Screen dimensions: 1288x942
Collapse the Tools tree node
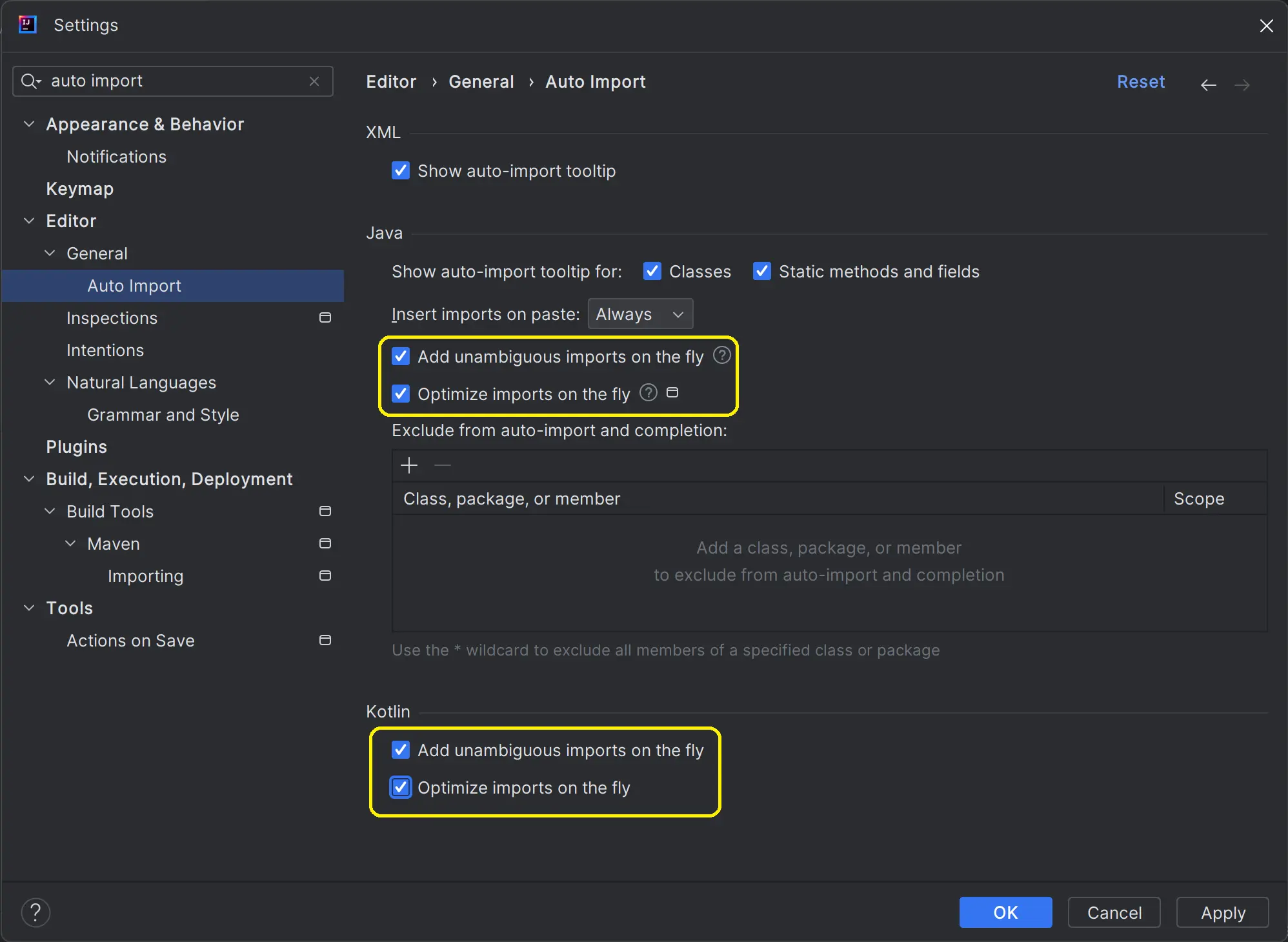pyautogui.click(x=29, y=608)
